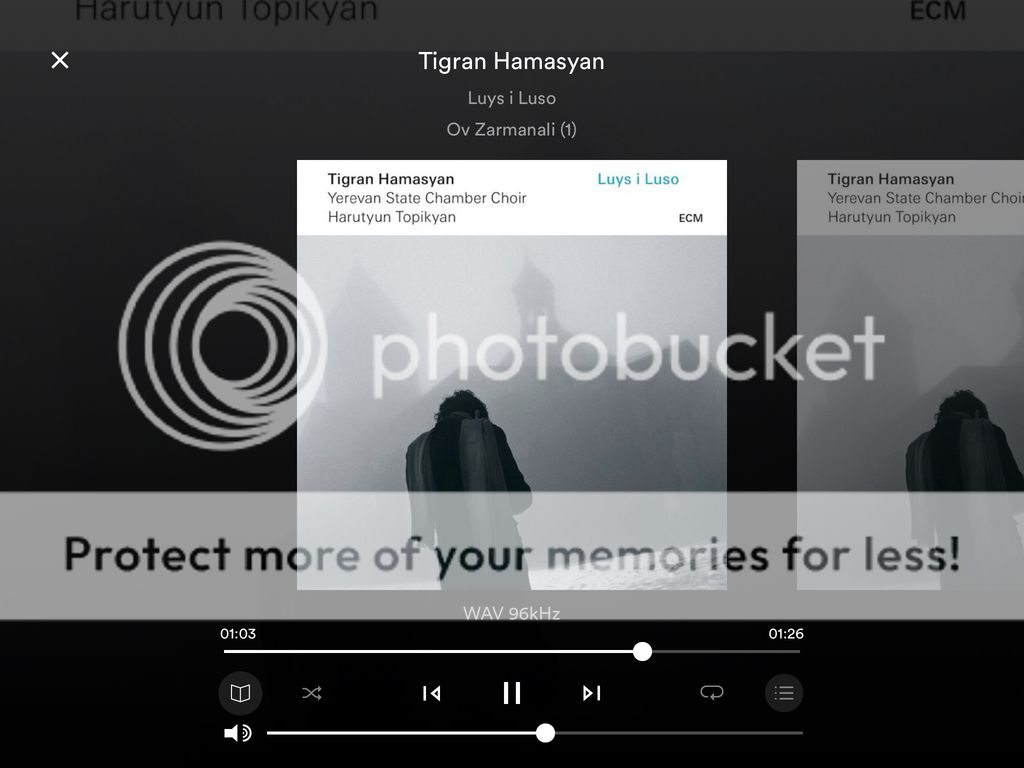
Task: Open the play queue list
Action: (x=784, y=693)
